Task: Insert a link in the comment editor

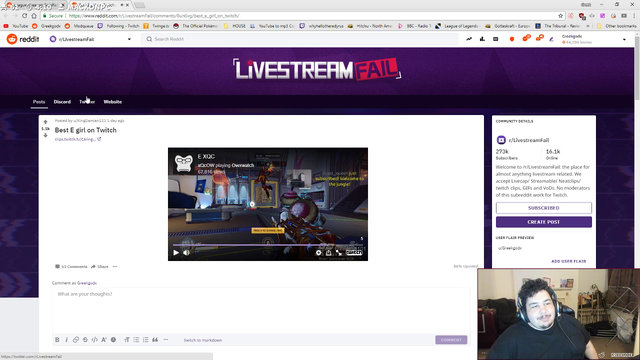Action: click(x=76, y=340)
